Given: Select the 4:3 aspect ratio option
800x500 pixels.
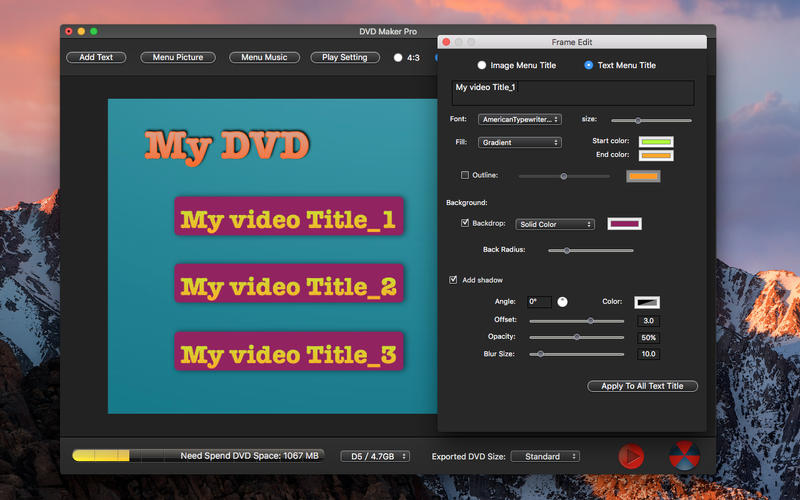Looking at the screenshot, I should pos(398,57).
